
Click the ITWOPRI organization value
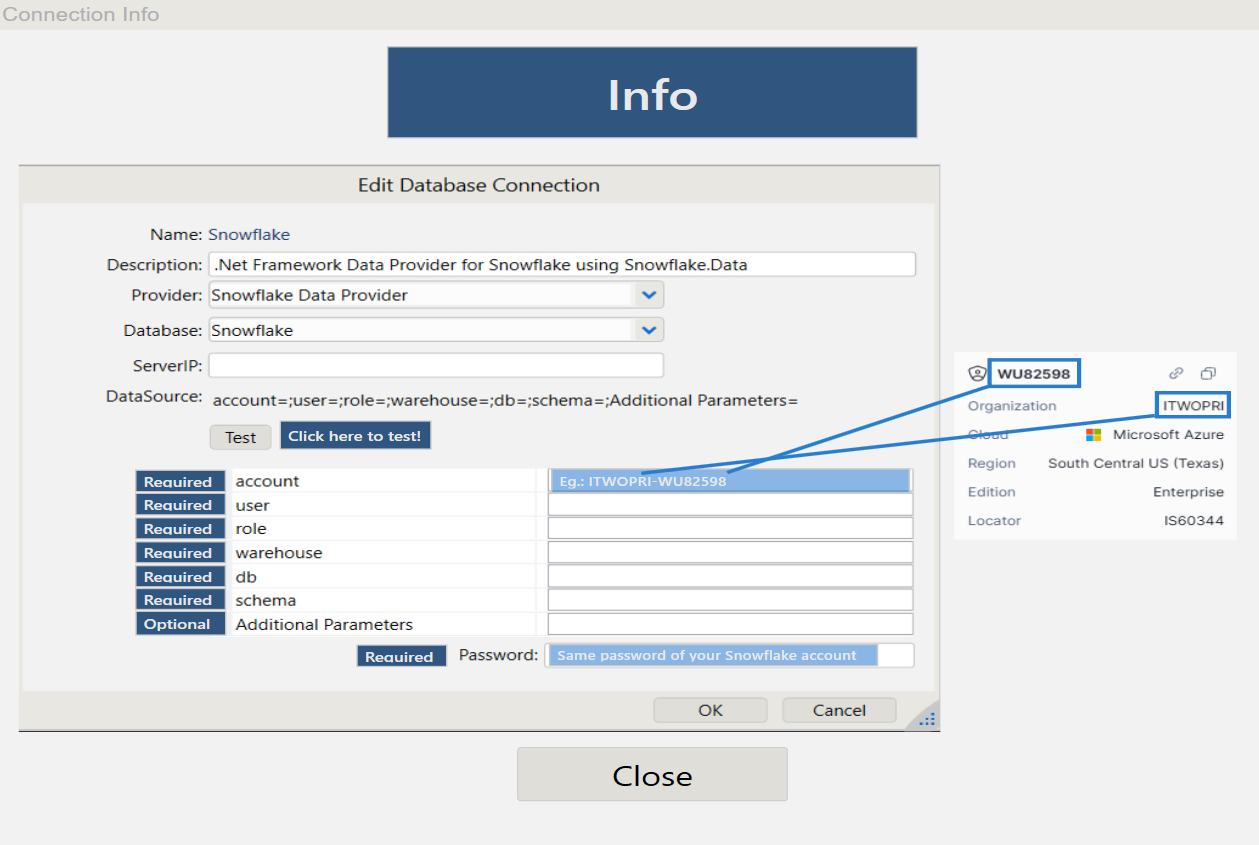pos(1193,406)
